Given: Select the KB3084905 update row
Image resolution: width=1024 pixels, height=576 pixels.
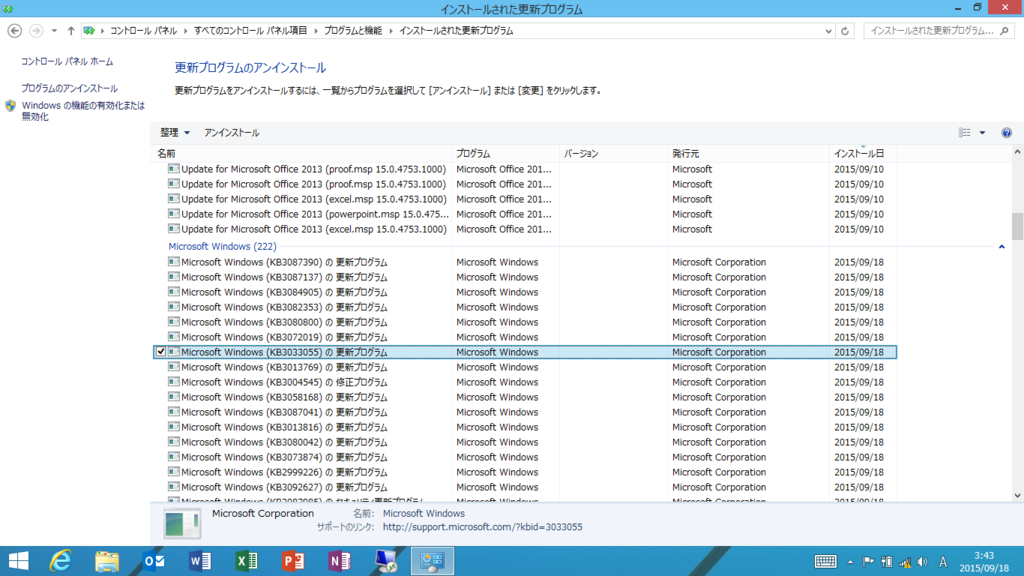Looking at the screenshot, I should click(524, 292).
